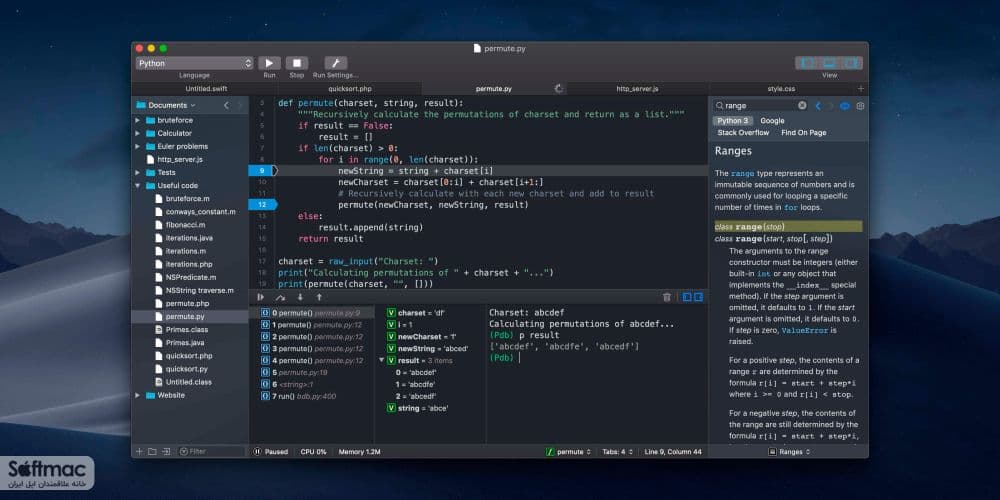Expand the bruteforce folder

tap(137, 120)
